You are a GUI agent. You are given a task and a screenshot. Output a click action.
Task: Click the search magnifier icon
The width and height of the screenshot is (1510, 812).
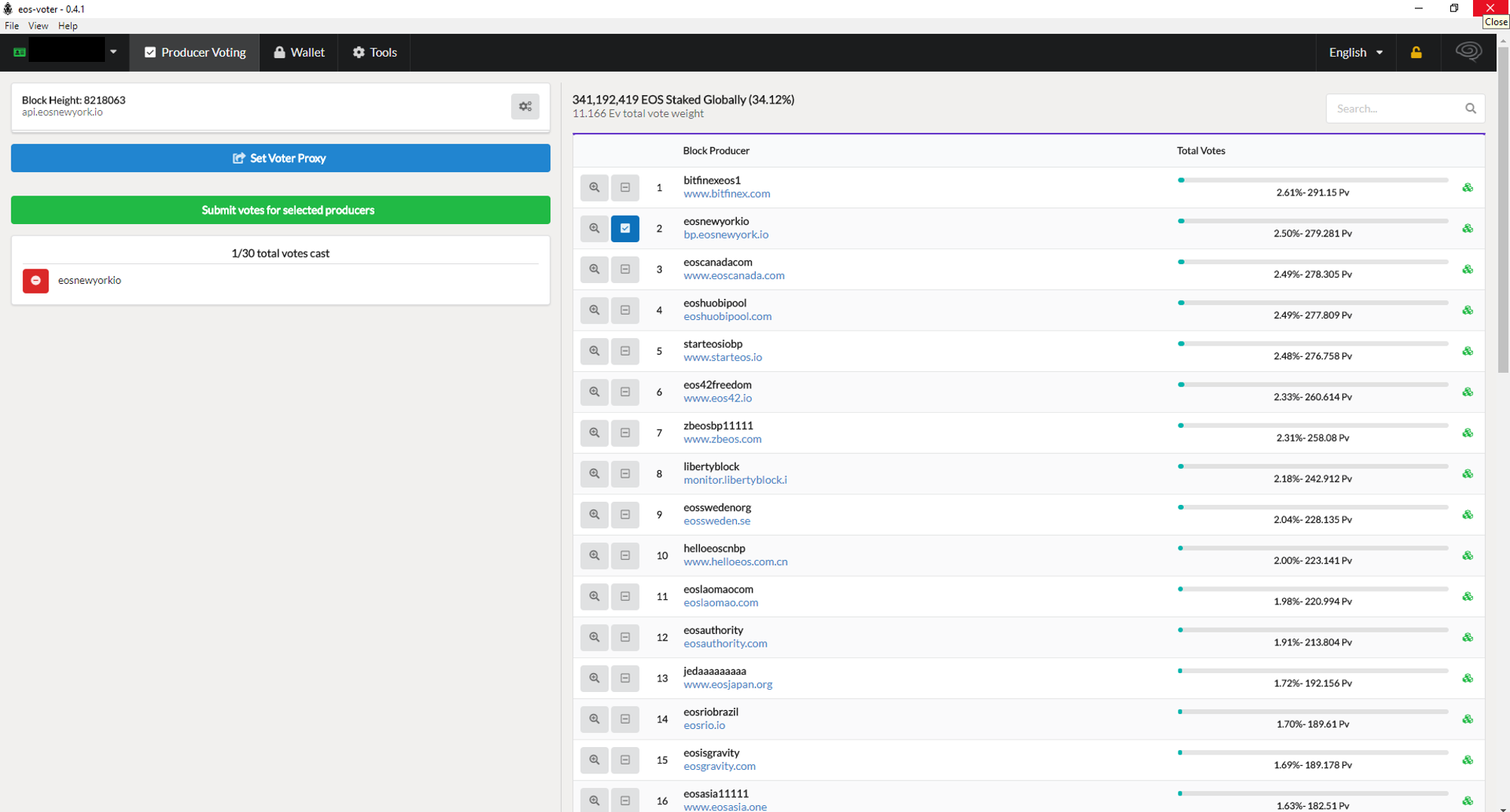pos(1471,109)
